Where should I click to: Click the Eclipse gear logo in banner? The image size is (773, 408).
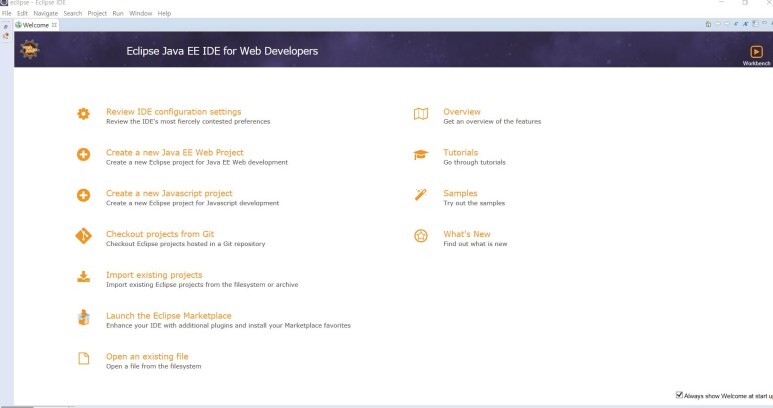(30, 49)
